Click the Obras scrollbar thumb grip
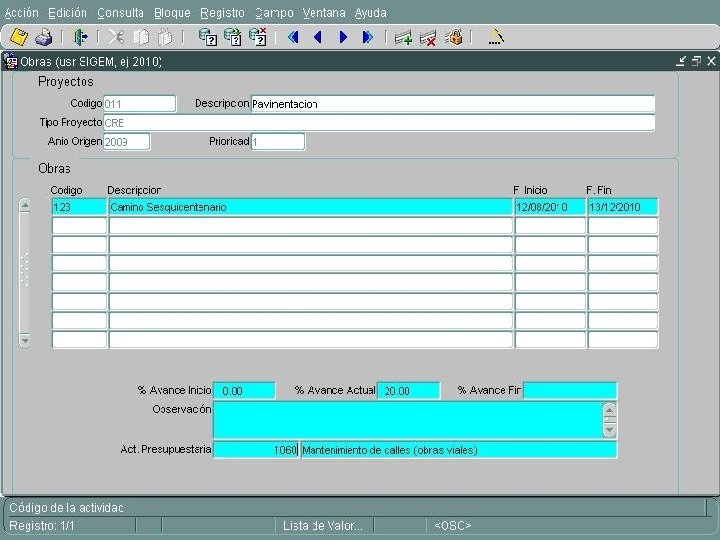The height and width of the screenshot is (540, 720). point(25,269)
